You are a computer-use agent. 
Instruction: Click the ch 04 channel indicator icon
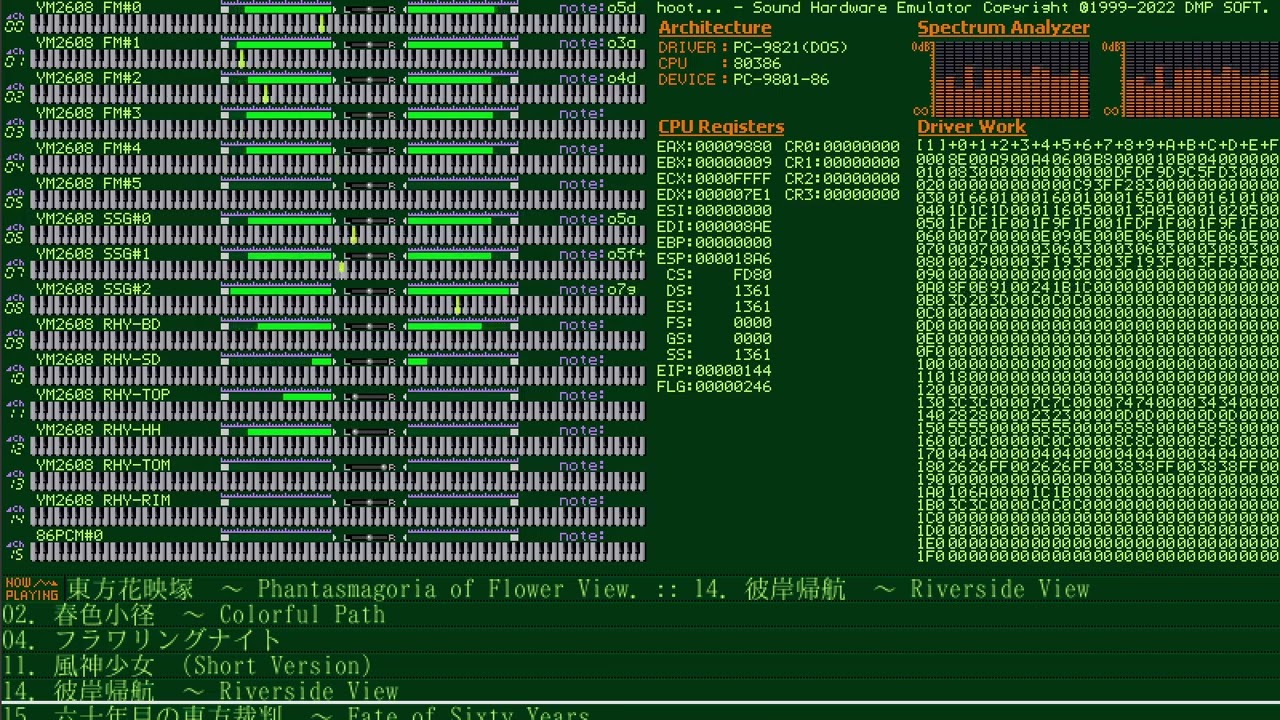[15, 163]
